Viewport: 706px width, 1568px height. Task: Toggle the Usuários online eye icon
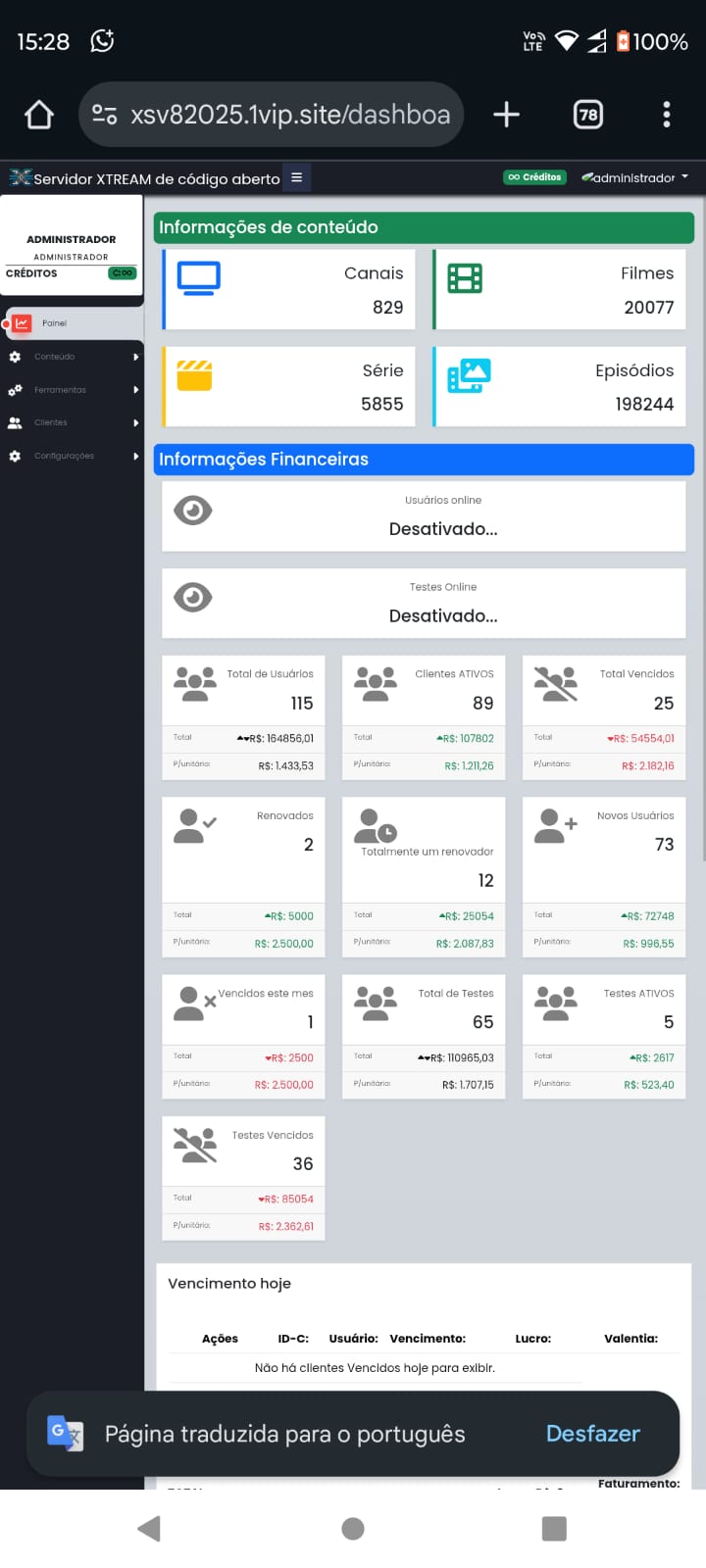193,511
